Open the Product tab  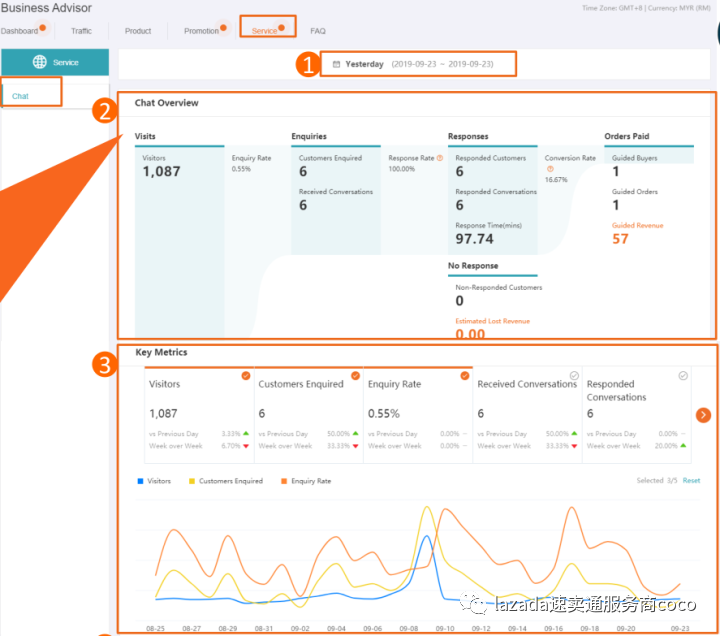click(x=138, y=31)
